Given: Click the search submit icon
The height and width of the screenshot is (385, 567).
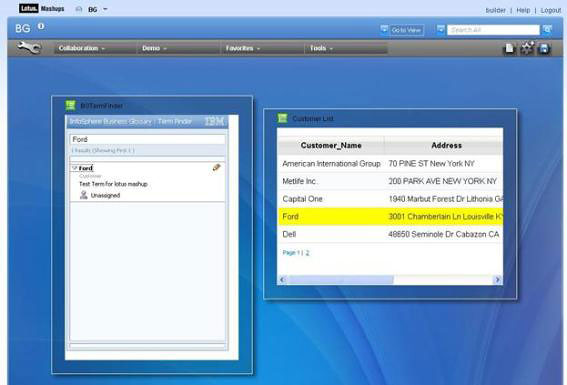Looking at the screenshot, I should point(547,30).
